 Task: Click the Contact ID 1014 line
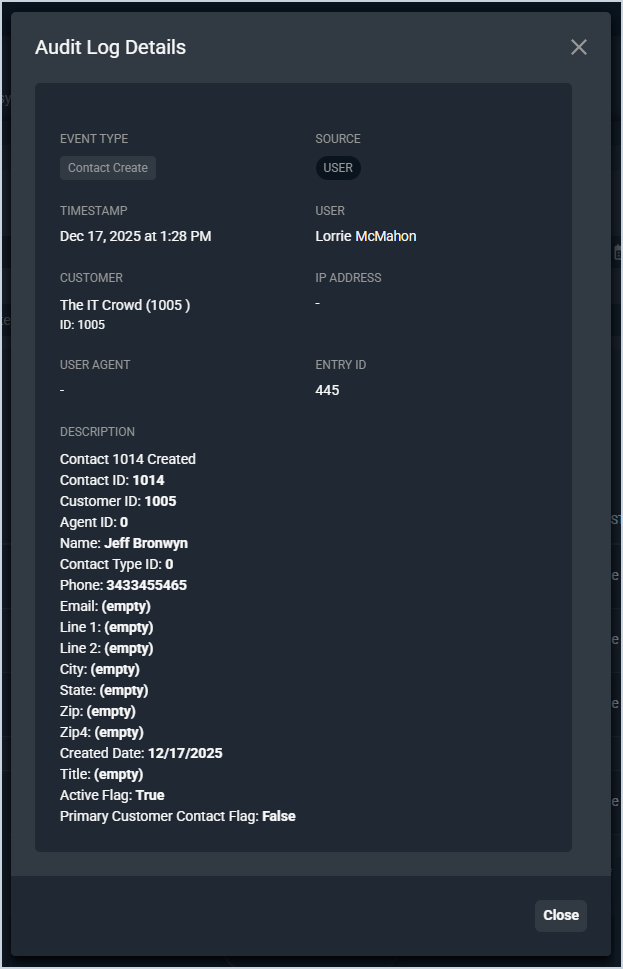pyautogui.click(x=112, y=480)
